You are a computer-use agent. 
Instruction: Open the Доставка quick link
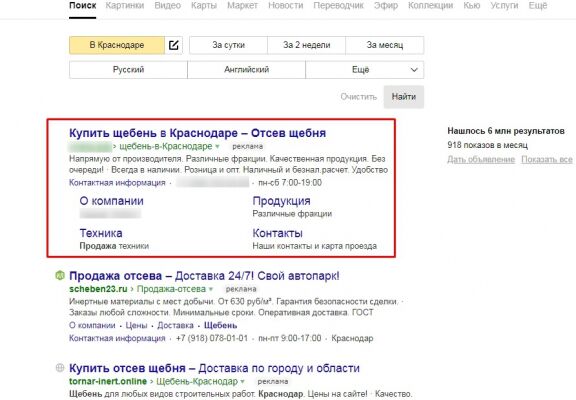coord(175,326)
